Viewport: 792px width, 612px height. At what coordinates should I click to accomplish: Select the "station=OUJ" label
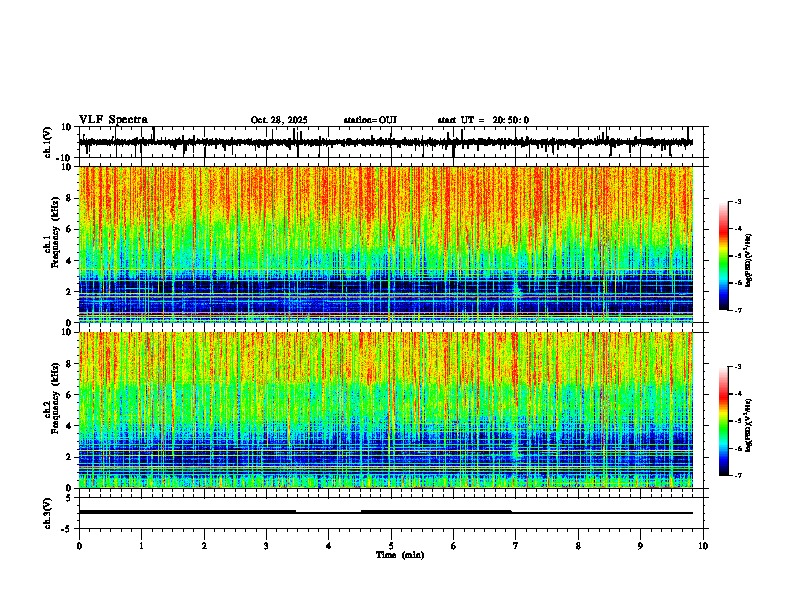[x=370, y=120]
